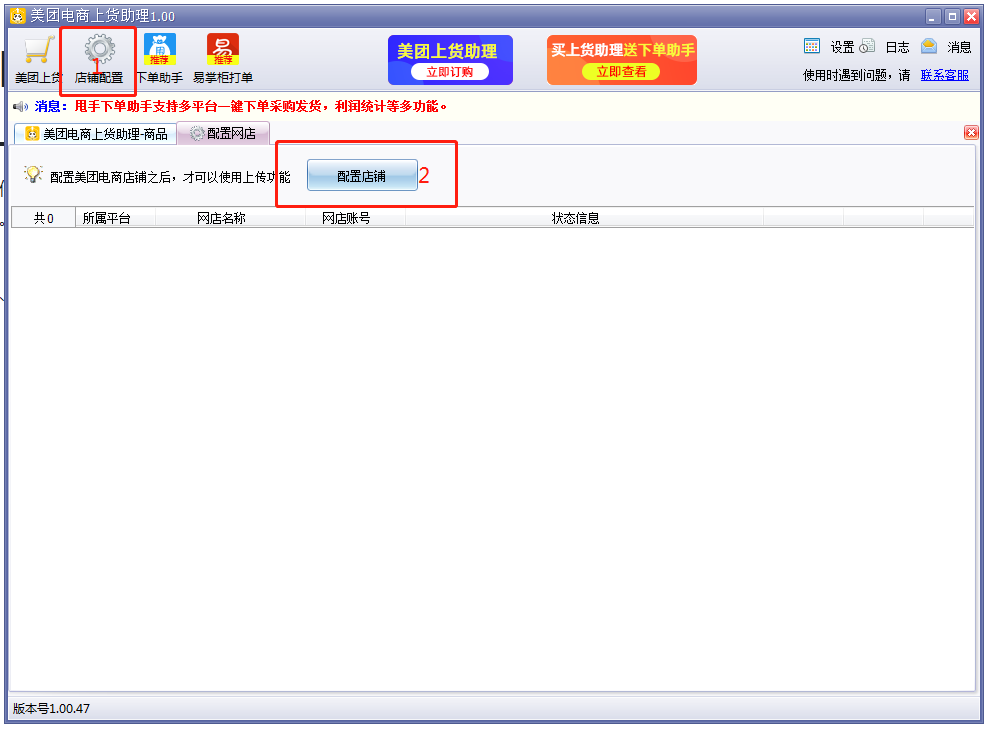Launch the 下单助手 tool
The width and height of the screenshot is (991, 731).
[x=160, y=58]
